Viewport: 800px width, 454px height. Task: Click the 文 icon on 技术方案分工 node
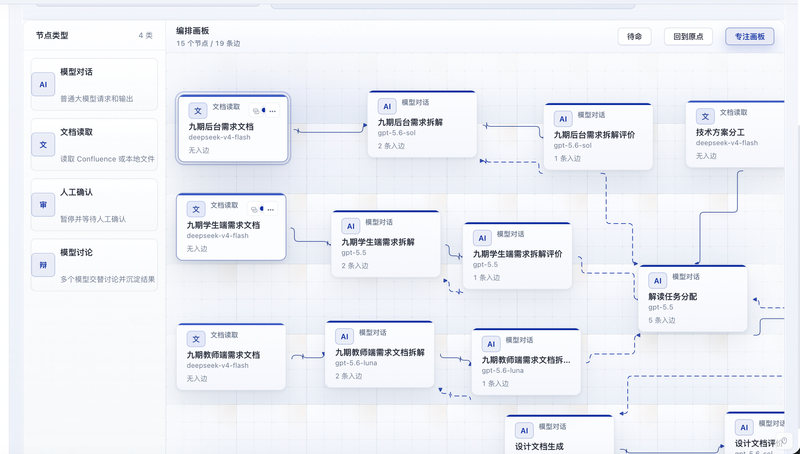point(705,116)
